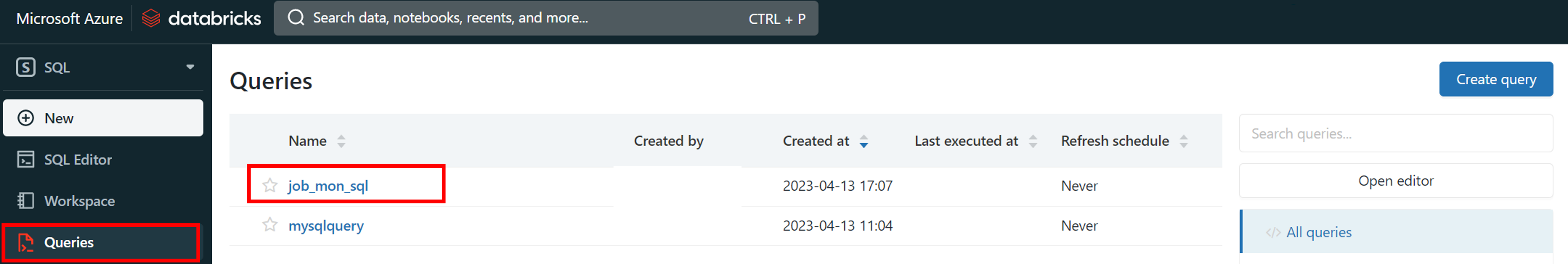Open the job_mon_sql query
This screenshot has height=264, width=1568.
[328, 186]
